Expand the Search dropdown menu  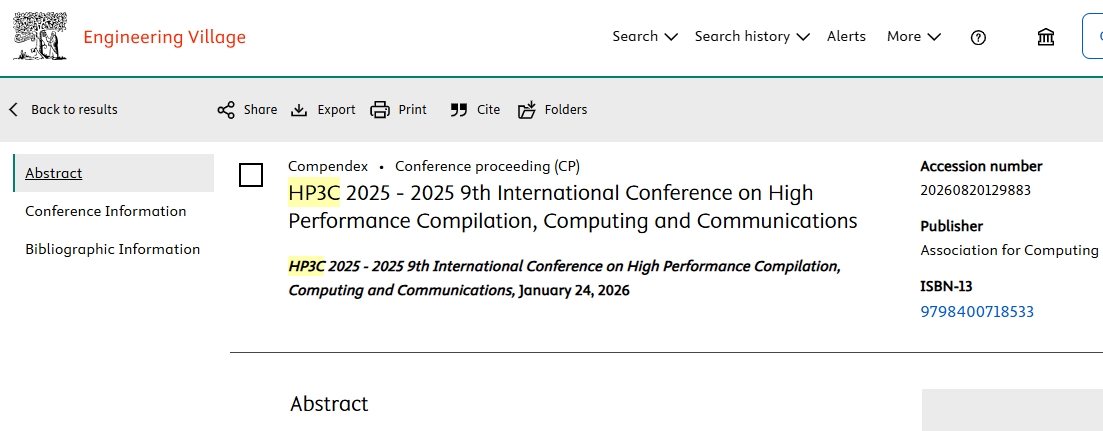[645, 37]
